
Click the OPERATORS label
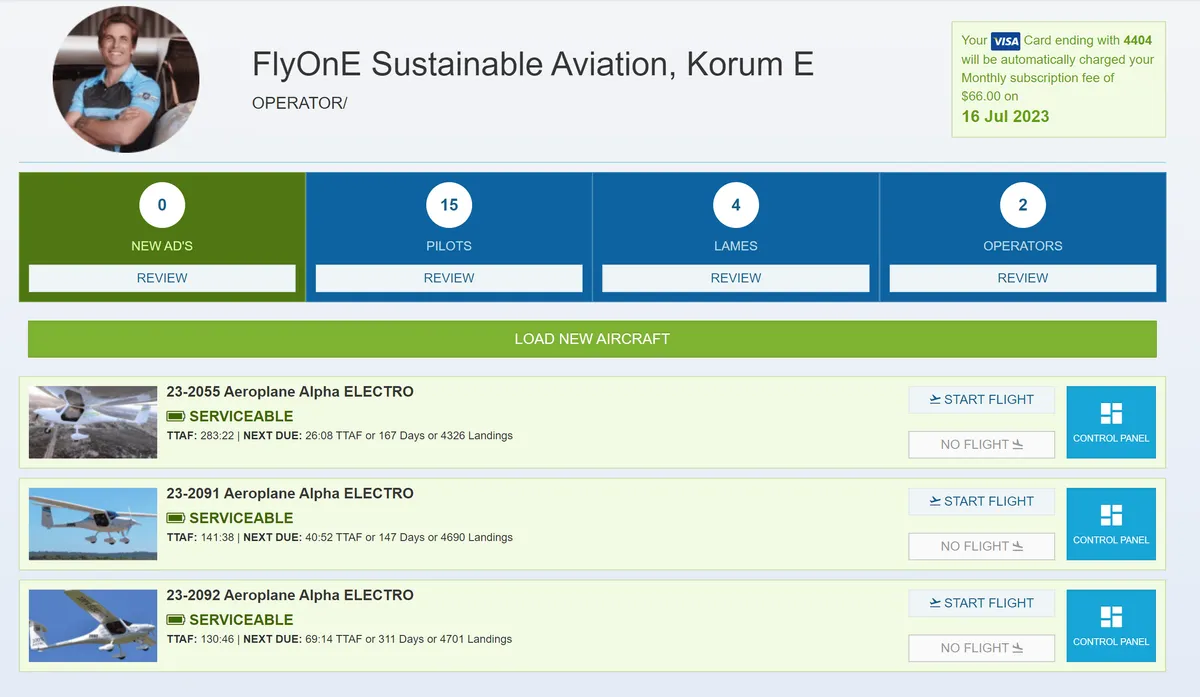point(1023,246)
